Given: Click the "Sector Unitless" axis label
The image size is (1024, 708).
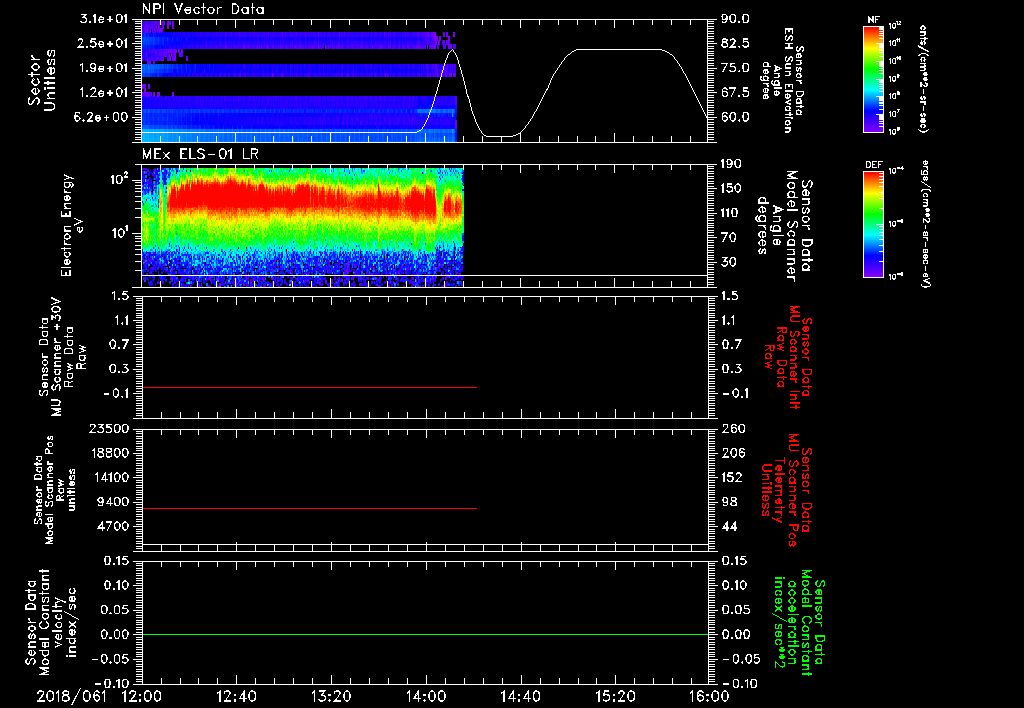Looking at the screenshot, I should coord(41,80).
